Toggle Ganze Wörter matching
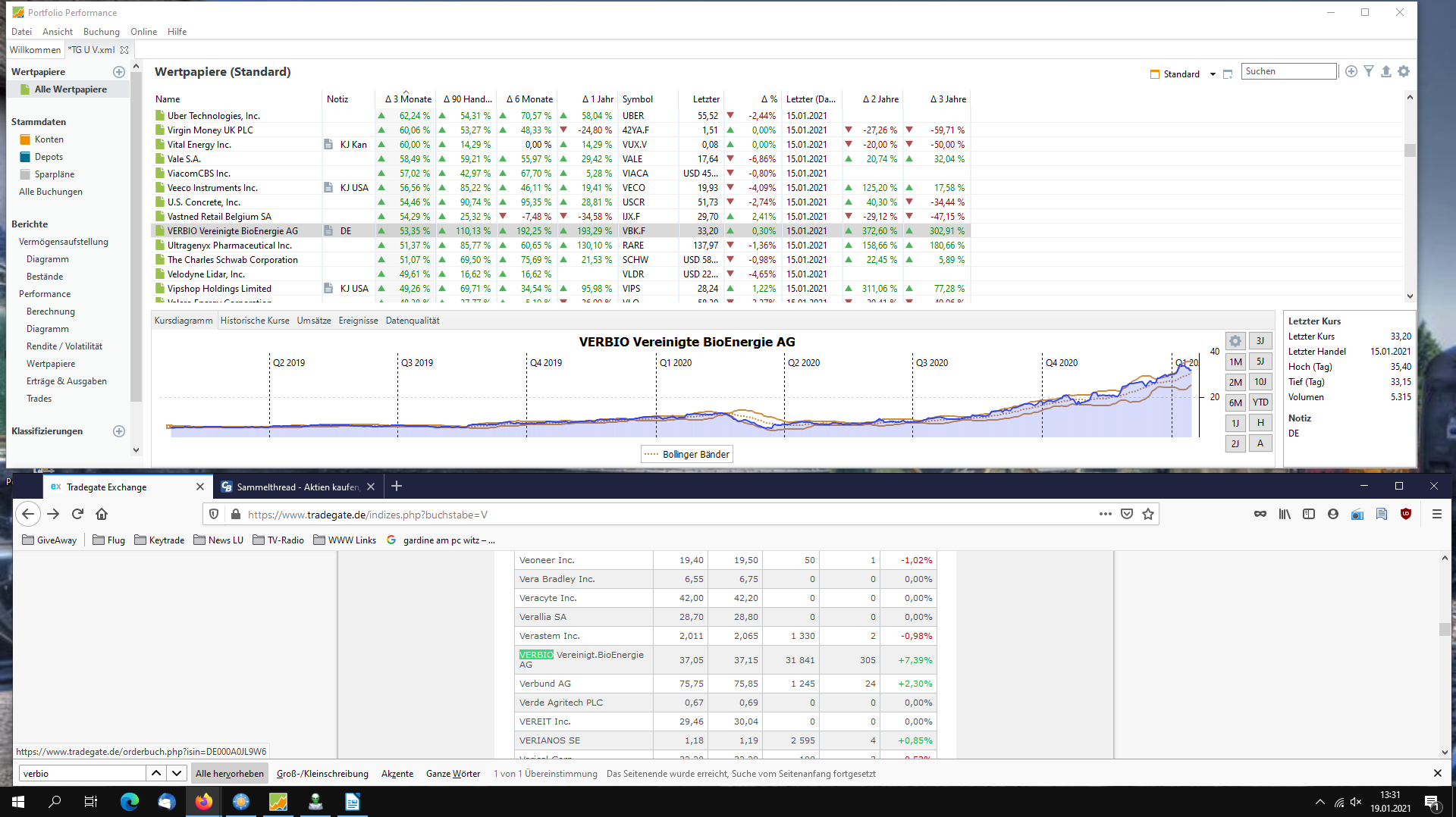Viewport: 1456px width, 817px height. pyautogui.click(x=453, y=774)
